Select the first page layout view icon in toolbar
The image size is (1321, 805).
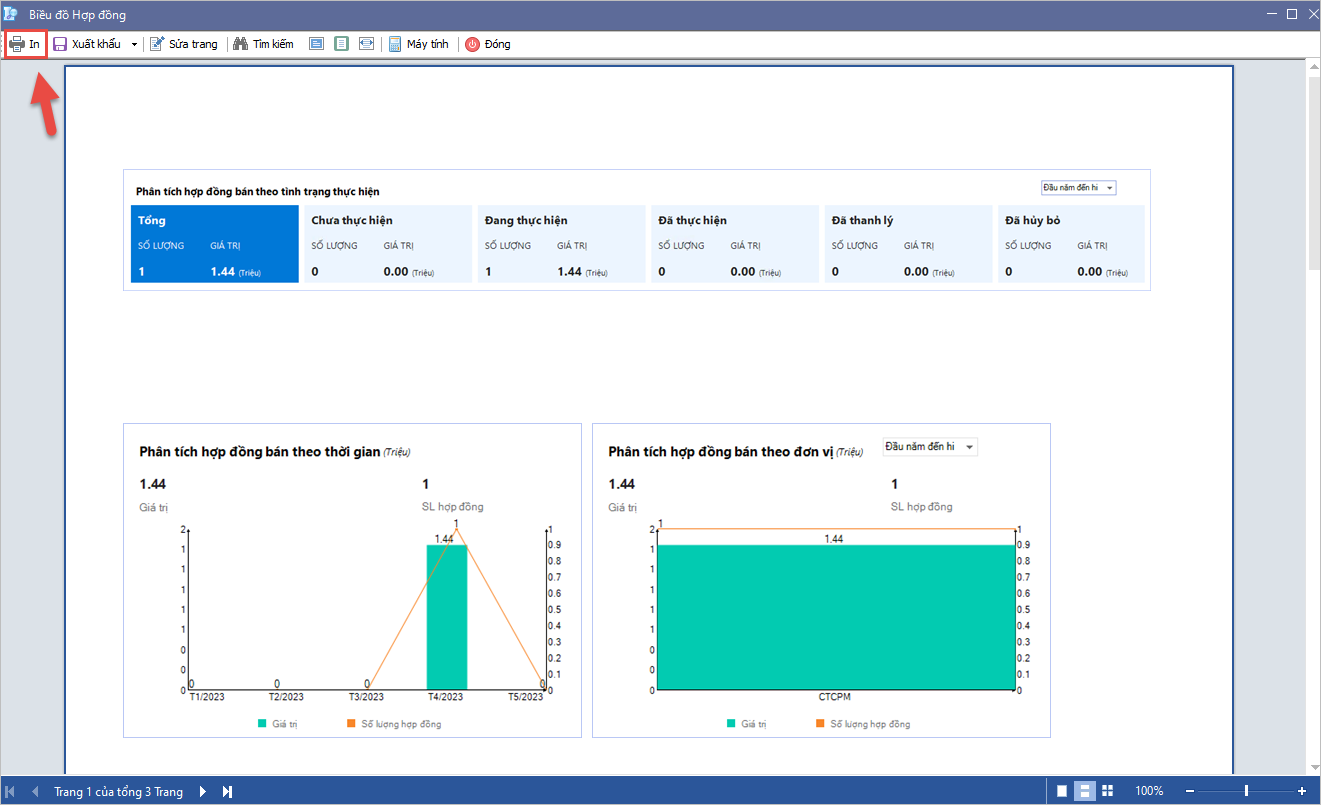coord(316,44)
